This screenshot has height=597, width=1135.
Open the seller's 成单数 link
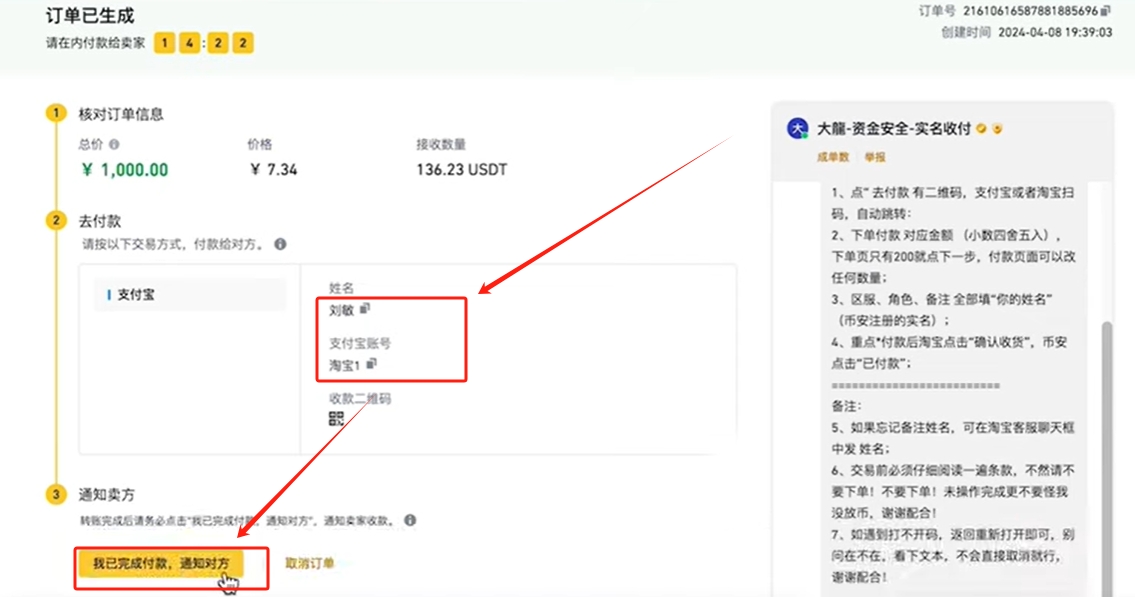(832, 157)
